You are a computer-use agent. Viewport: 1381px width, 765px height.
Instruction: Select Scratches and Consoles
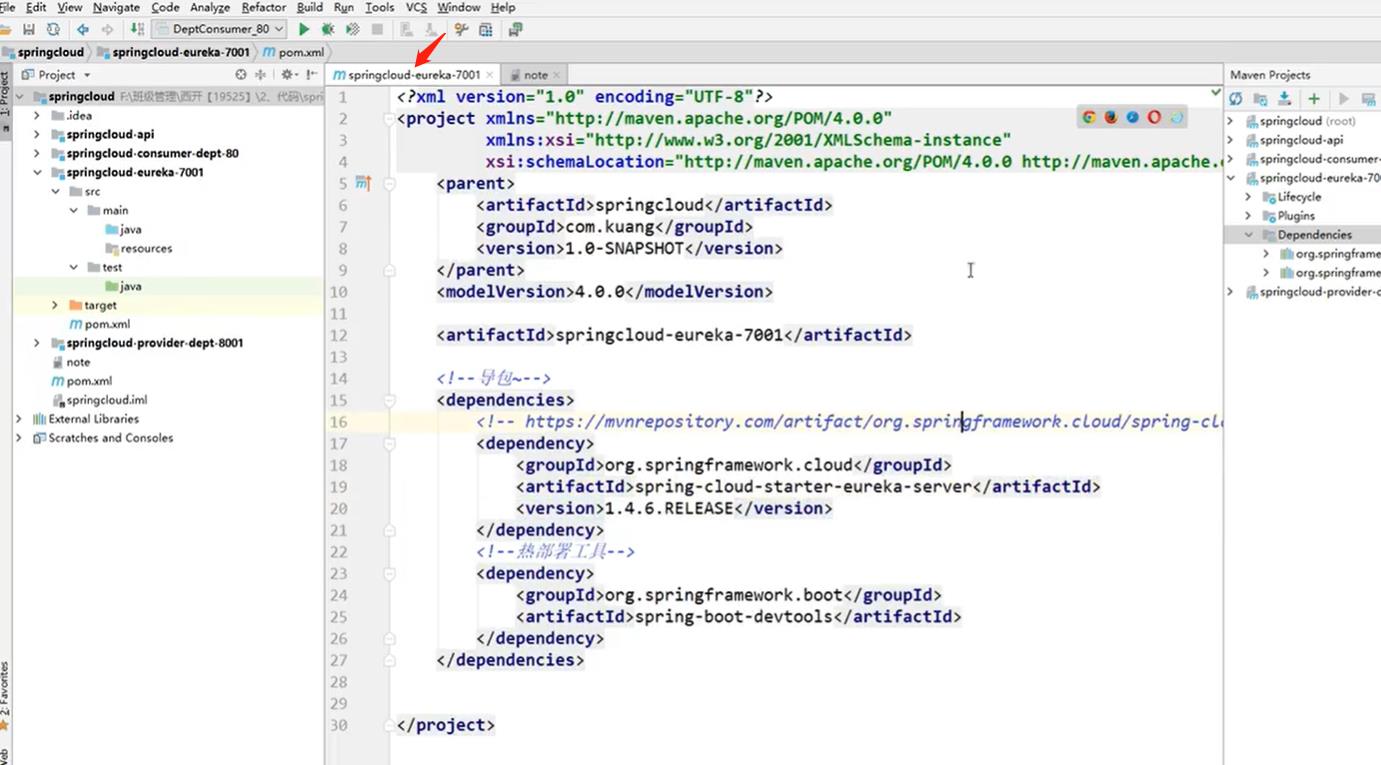tap(103, 438)
